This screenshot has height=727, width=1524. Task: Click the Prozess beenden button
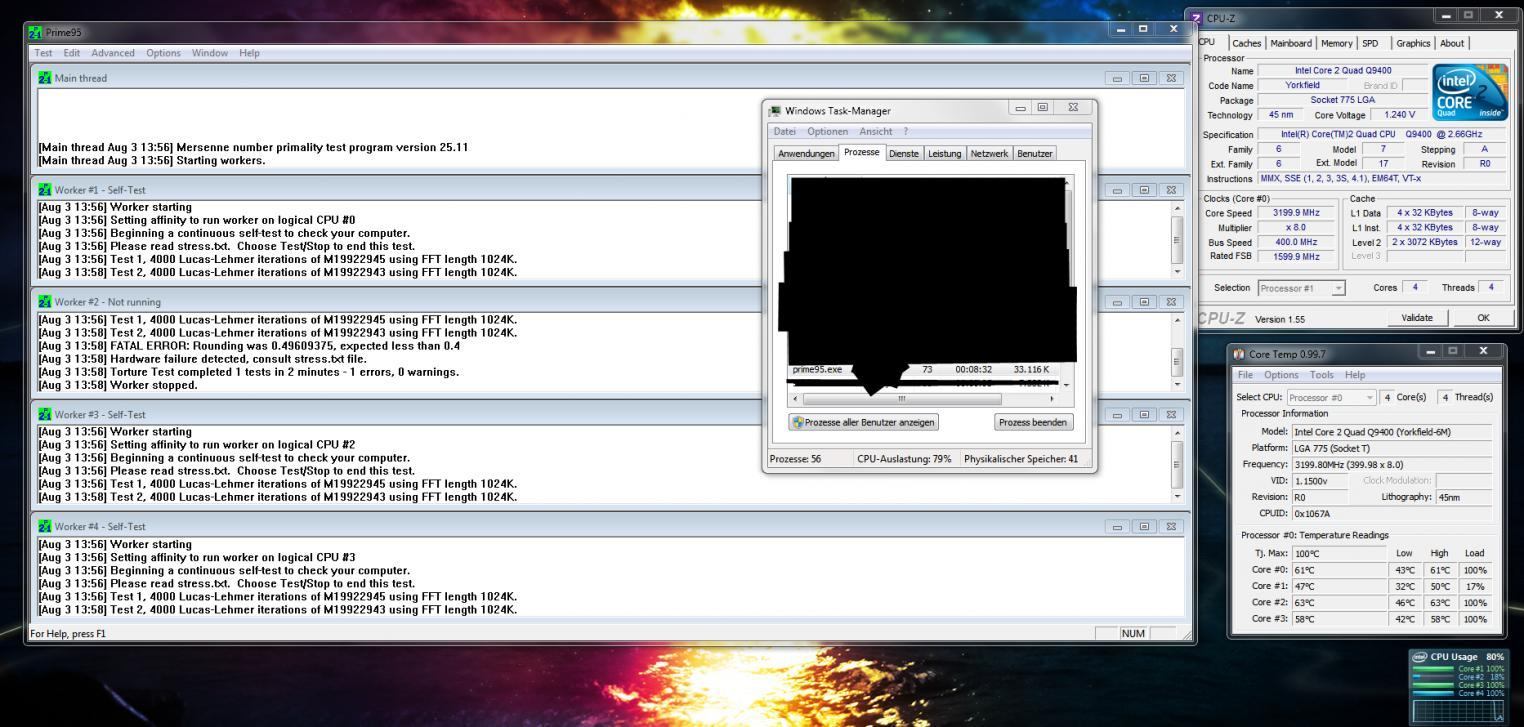[x=1034, y=422]
